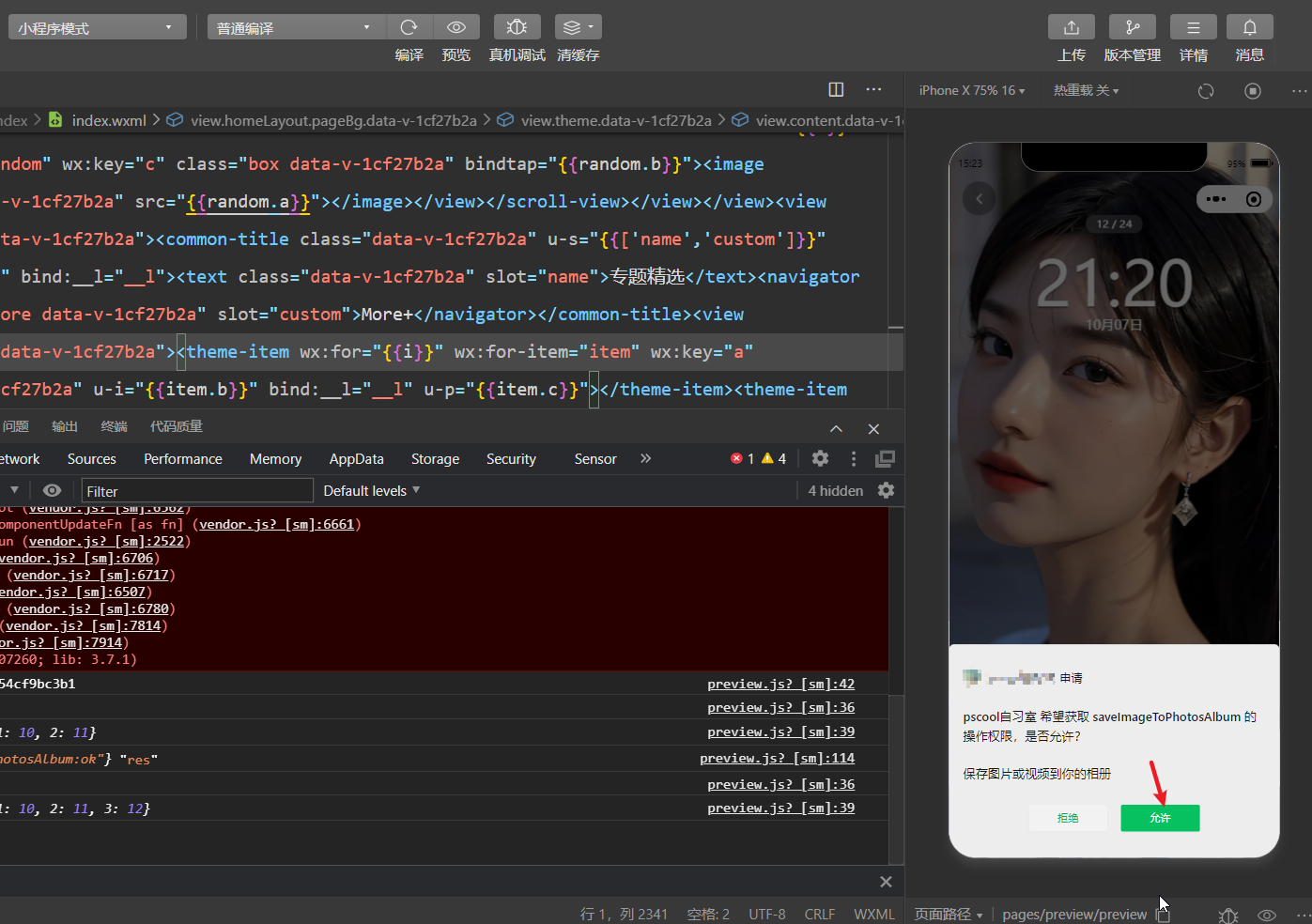Click the clear cache layers icon

click(x=572, y=27)
